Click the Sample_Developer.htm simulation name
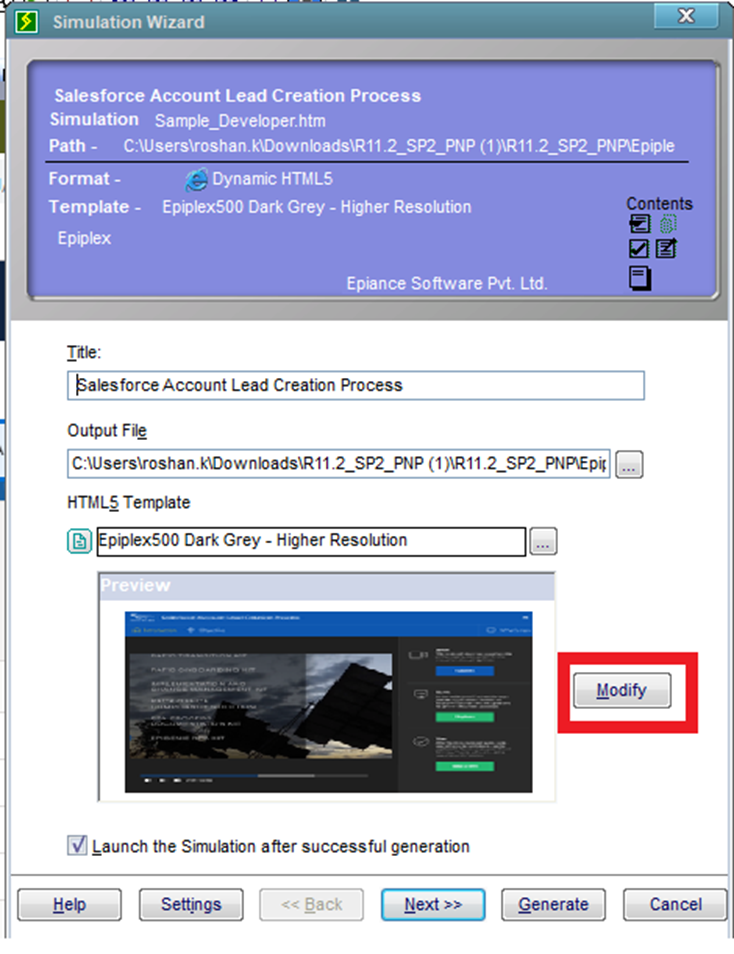 (240, 121)
